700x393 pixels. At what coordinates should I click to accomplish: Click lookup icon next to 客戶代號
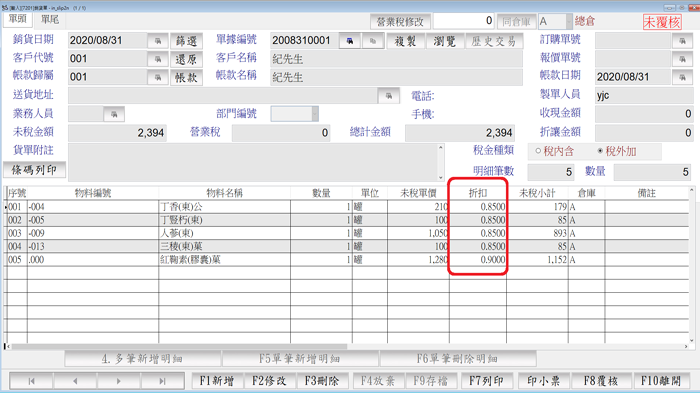158,59
